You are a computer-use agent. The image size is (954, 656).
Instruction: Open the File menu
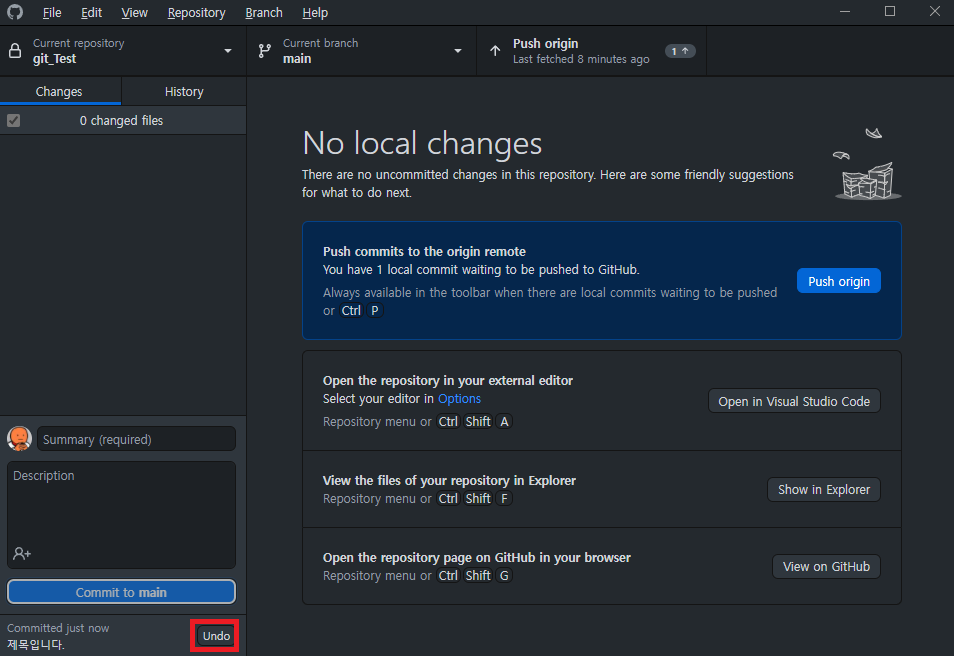[x=52, y=12]
